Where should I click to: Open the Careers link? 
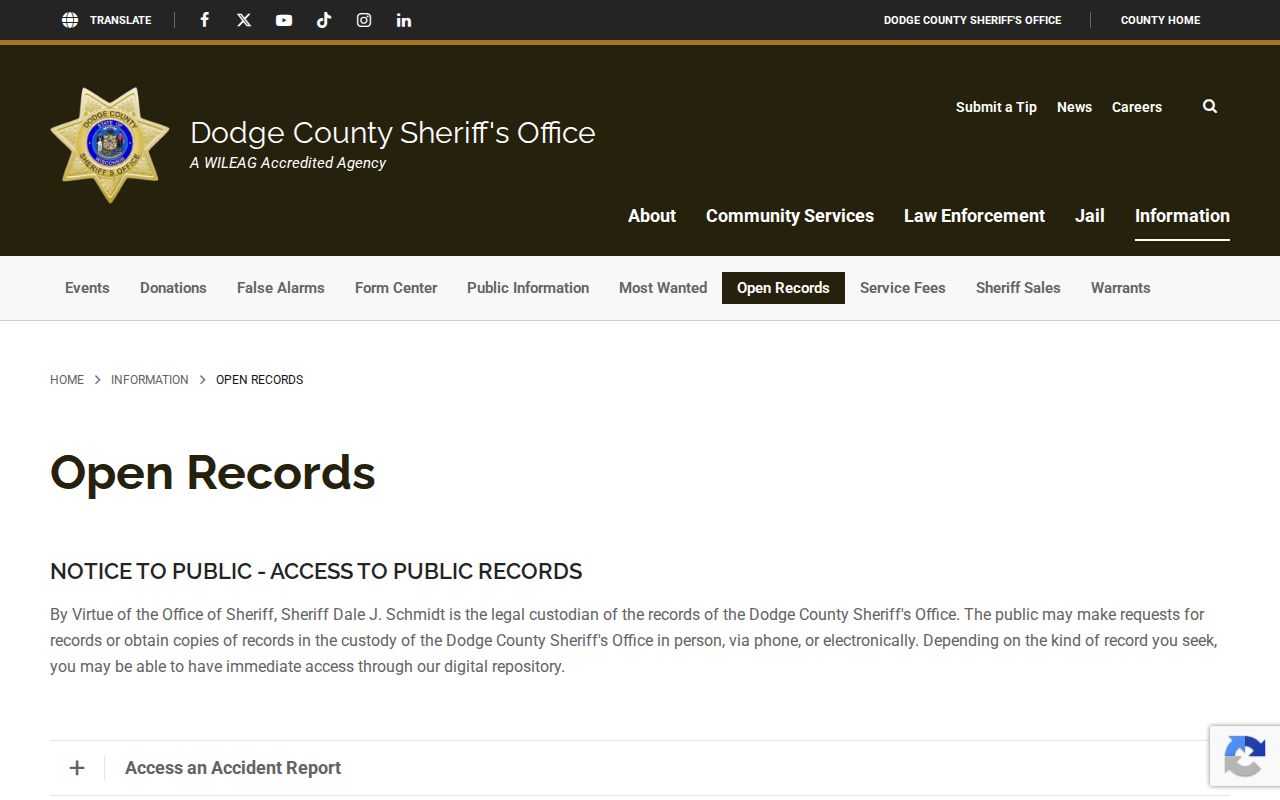(1137, 107)
